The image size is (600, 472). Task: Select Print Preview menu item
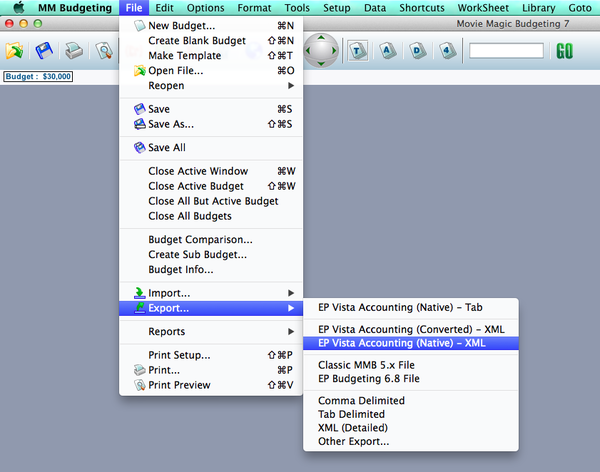click(x=211, y=385)
